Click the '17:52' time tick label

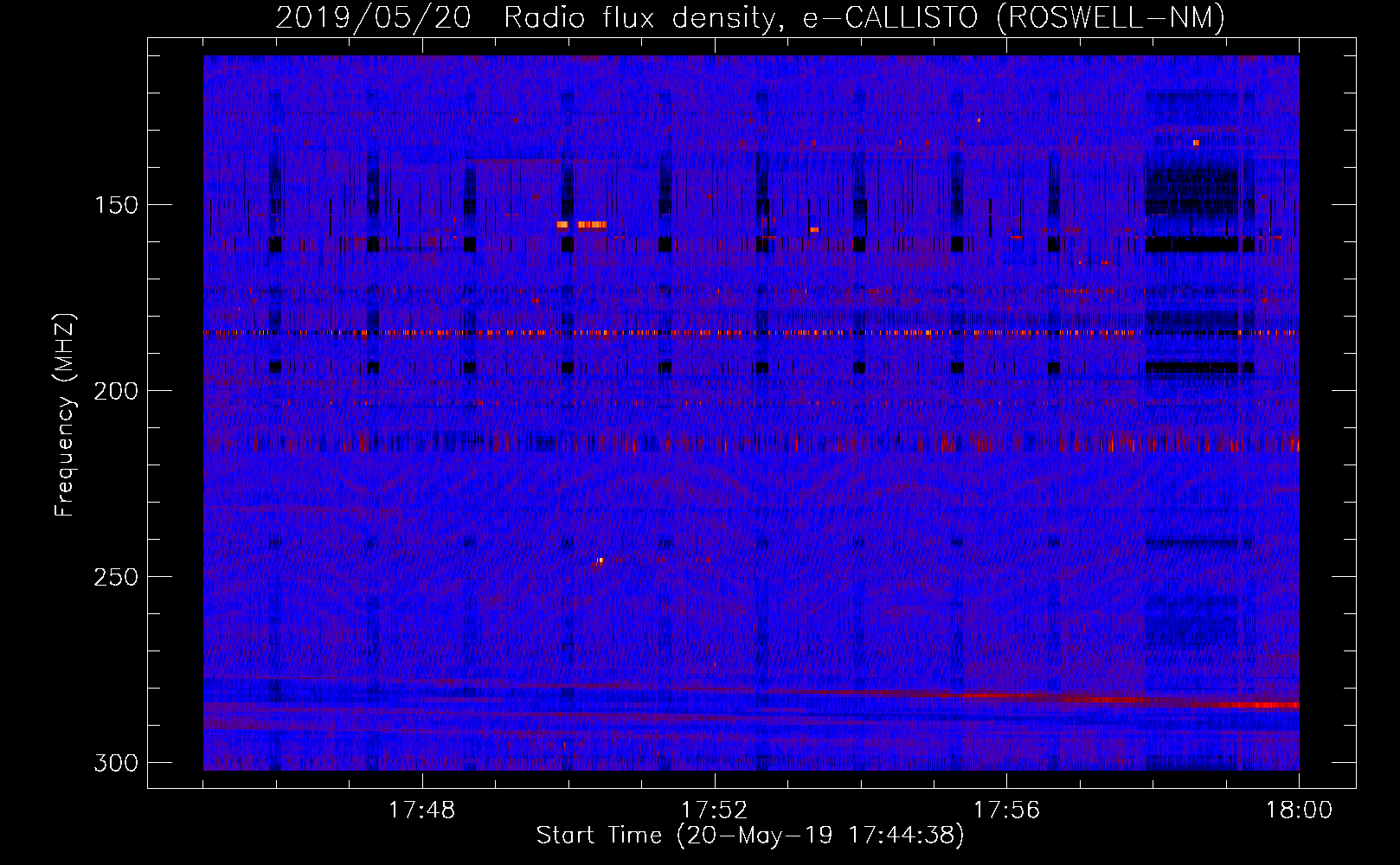click(714, 811)
